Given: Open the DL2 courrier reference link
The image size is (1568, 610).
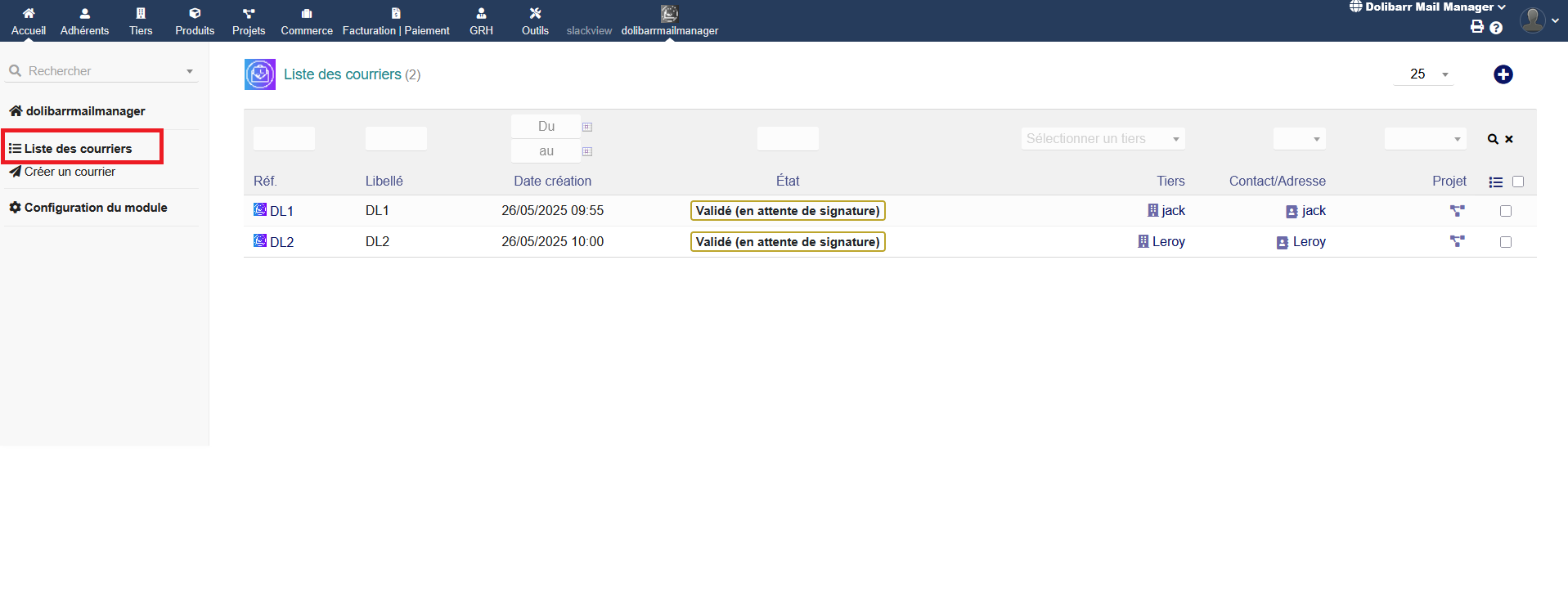Looking at the screenshot, I should 281,242.
